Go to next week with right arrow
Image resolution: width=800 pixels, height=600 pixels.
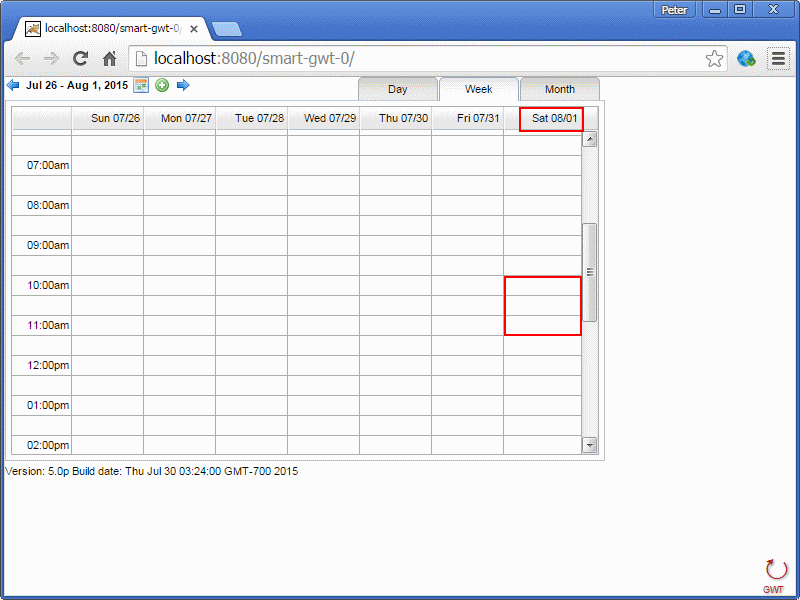coord(183,86)
